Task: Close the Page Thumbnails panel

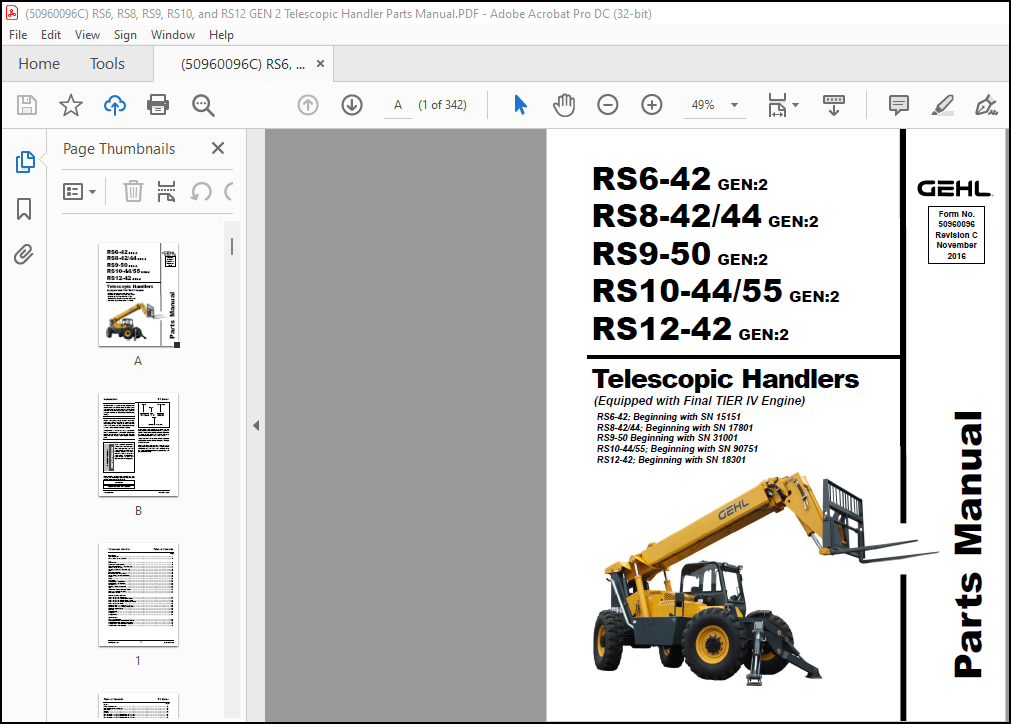Action: click(218, 148)
